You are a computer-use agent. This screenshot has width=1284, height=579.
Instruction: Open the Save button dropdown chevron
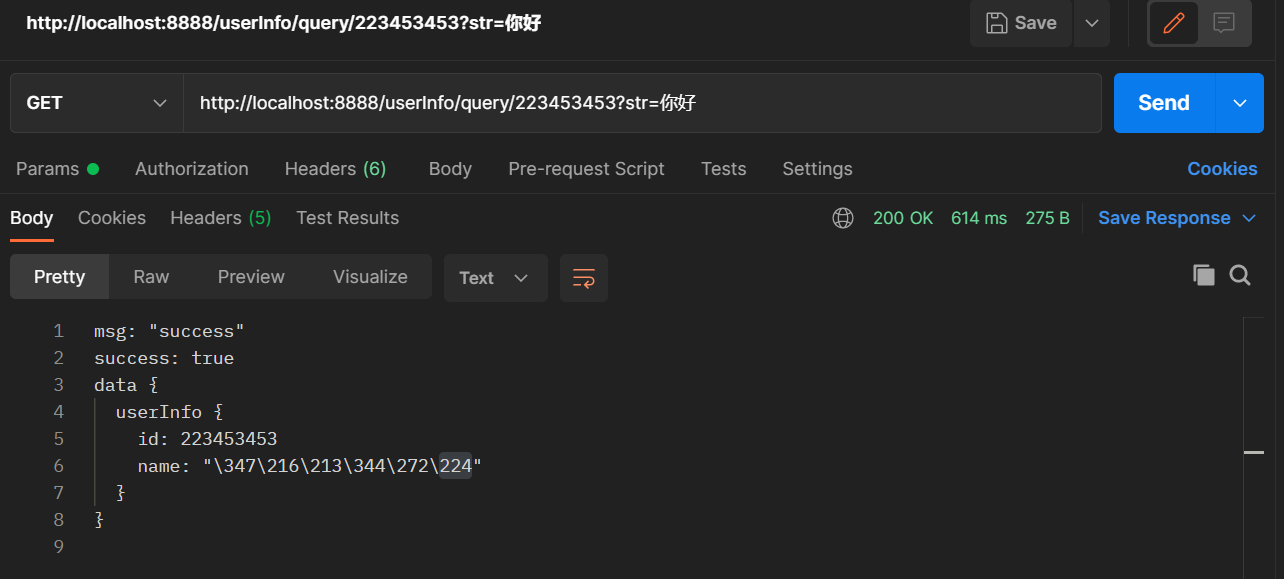point(1091,23)
